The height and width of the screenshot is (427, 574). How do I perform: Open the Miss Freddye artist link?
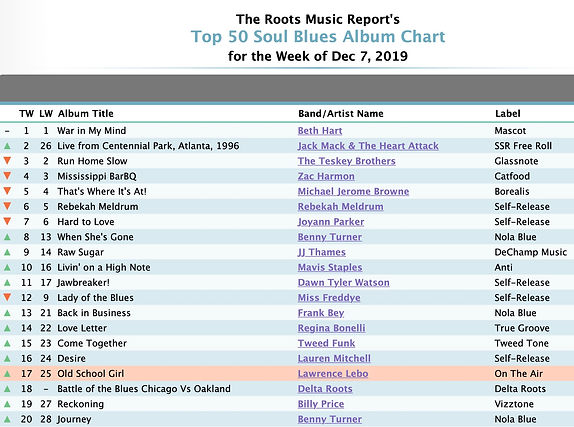[329, 298]
